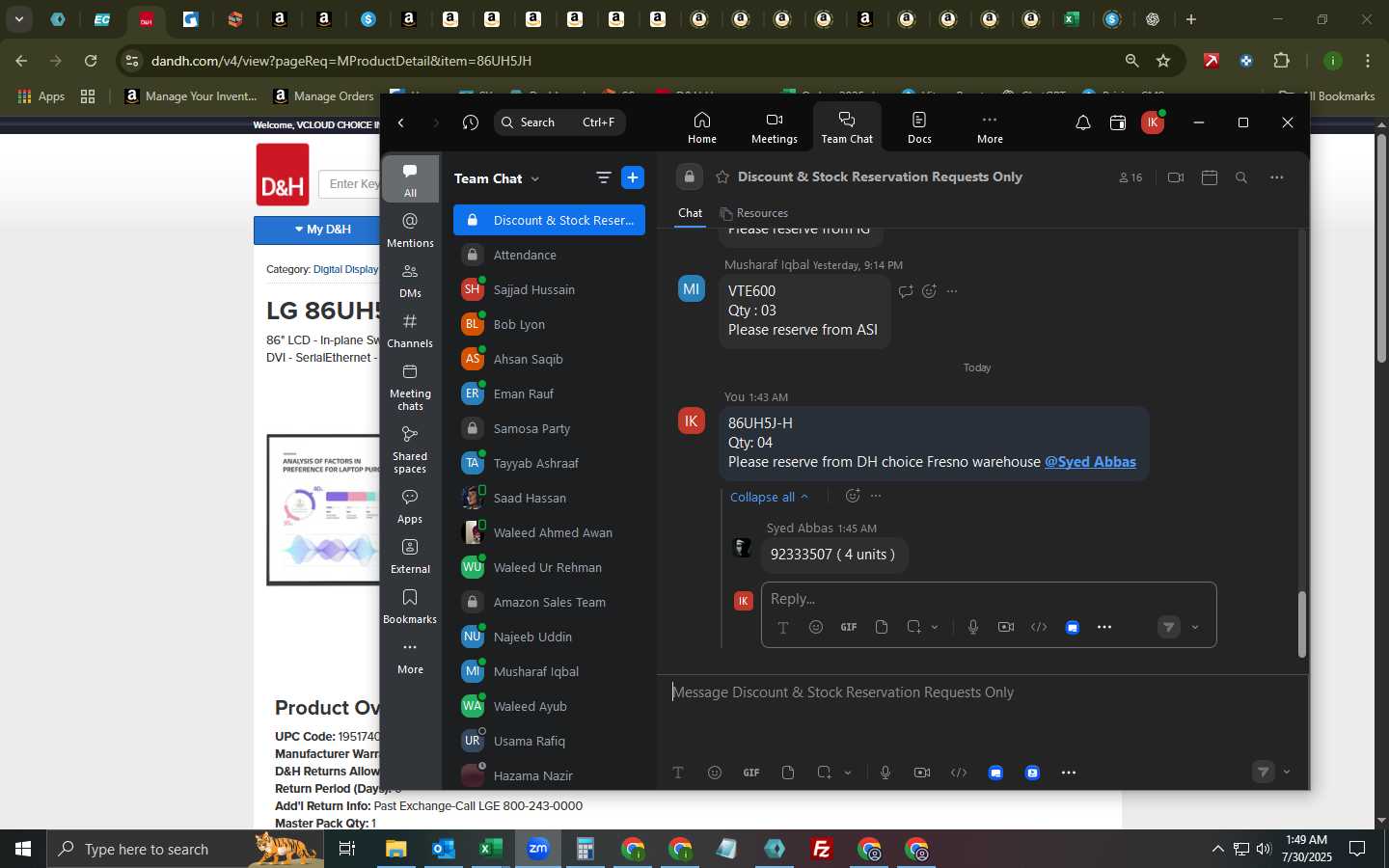Open the screenshot dropdown arrow in the reply box
The image size is (1389, 868).
click(935, 627)
